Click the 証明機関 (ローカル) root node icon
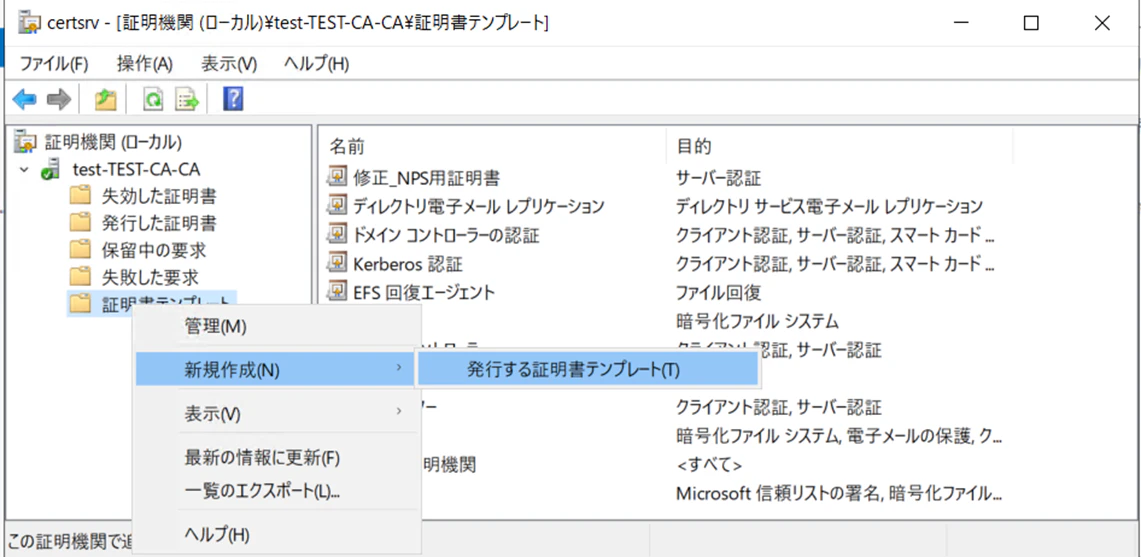 point(25,141)
